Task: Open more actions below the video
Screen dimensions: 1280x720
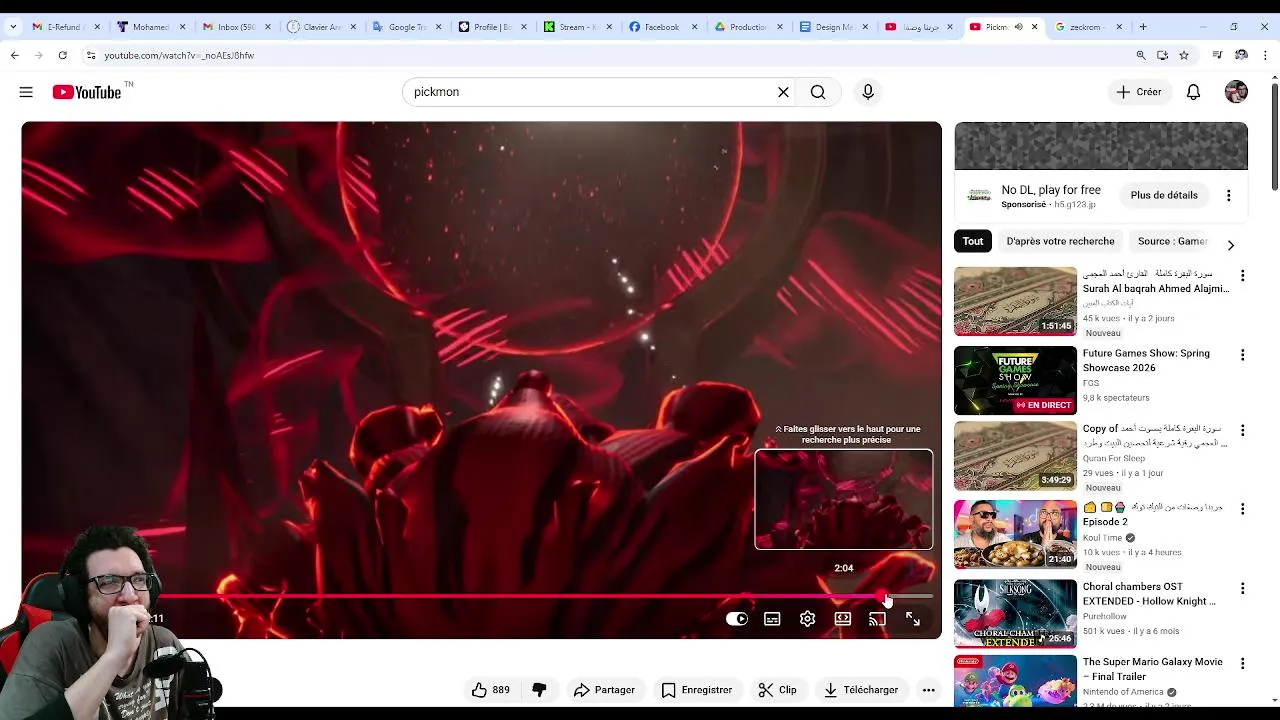Action: point(928,690)
